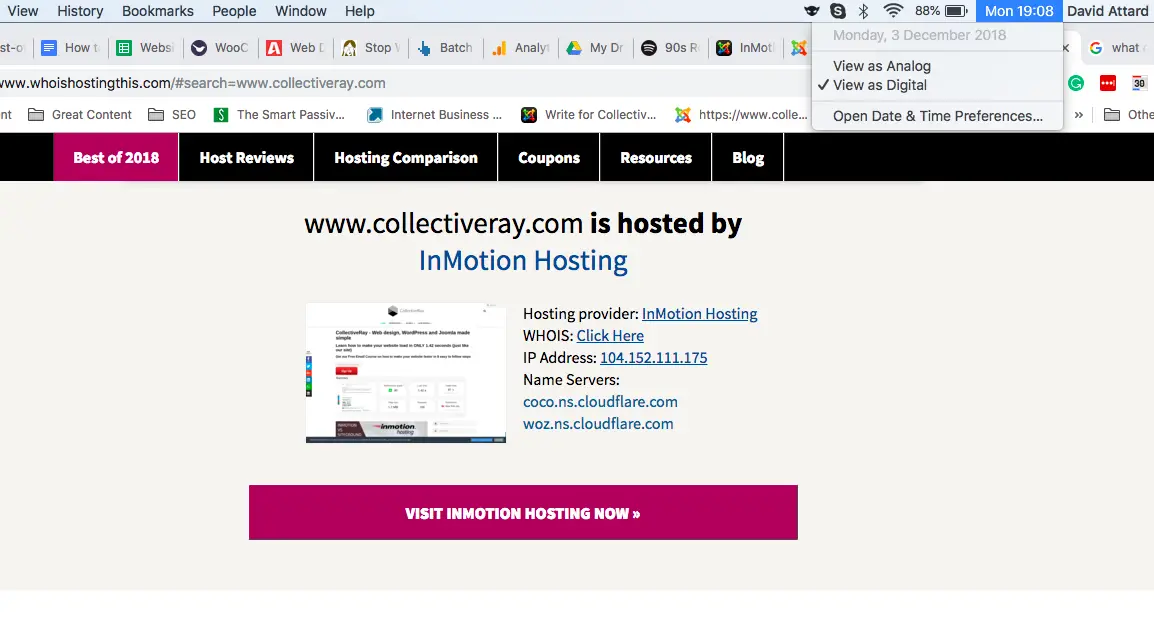Click the Hosting provider InMotion Hosting link
Image resolution: width=1154 pixels, height=622 pixels.
[x=699, y=314]
